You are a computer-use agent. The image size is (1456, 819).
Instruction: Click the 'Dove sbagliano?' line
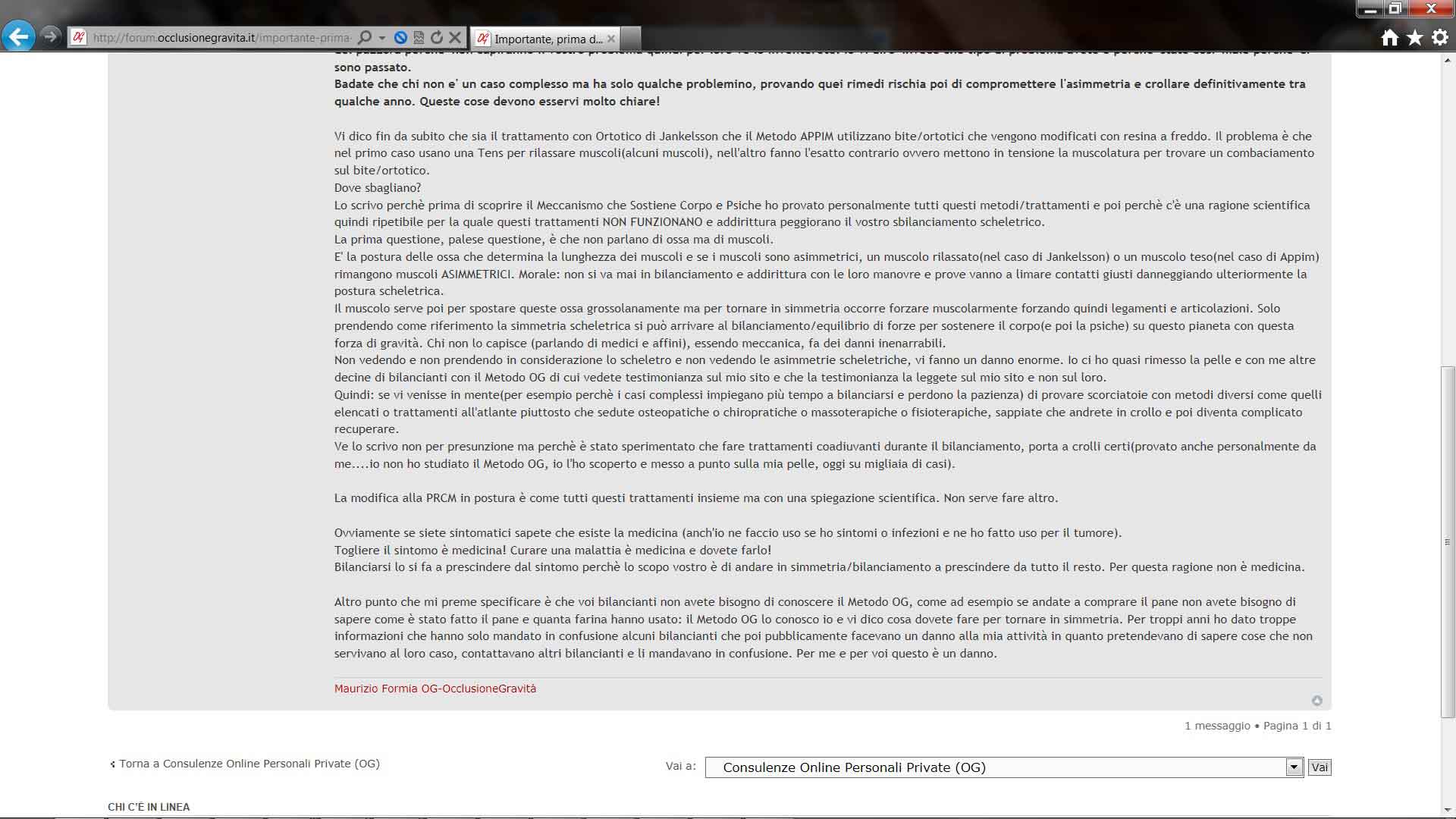click(x=378, y=188)
